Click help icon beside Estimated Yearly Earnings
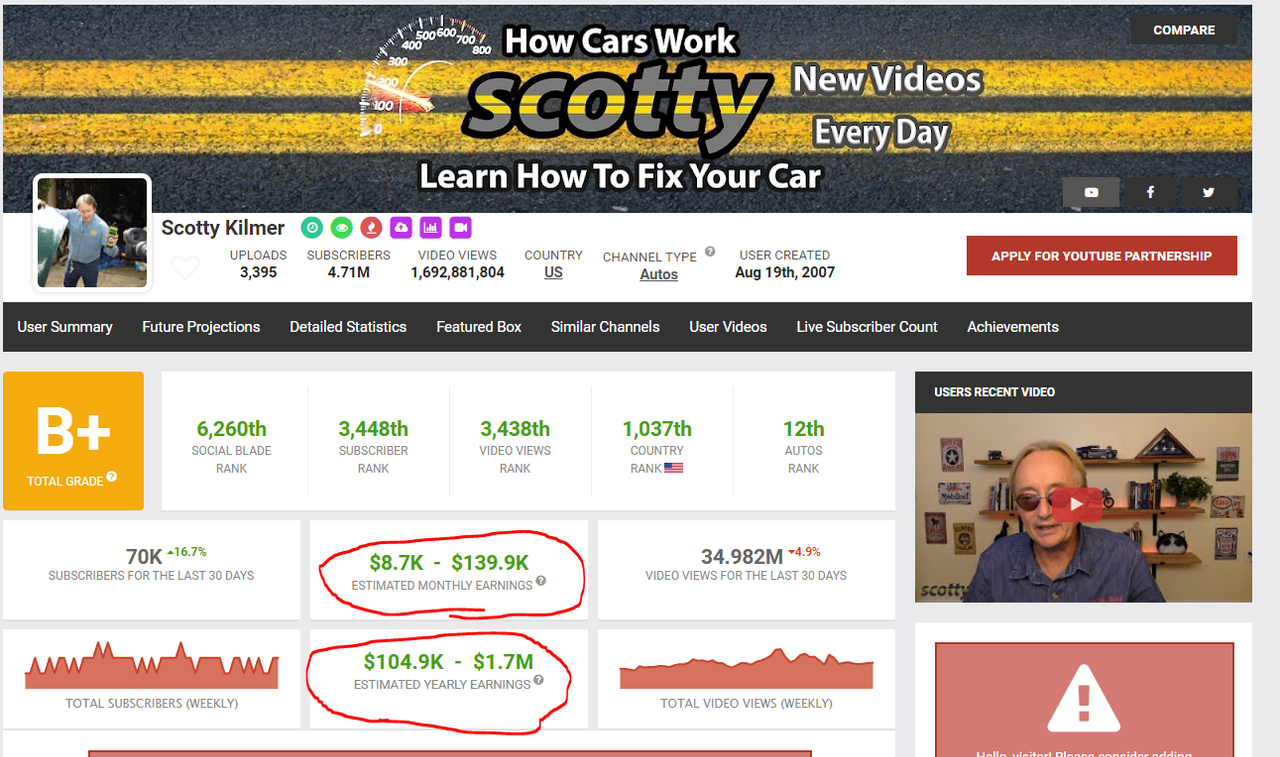This screenshot has width=1280, height=757. [539, 680]
